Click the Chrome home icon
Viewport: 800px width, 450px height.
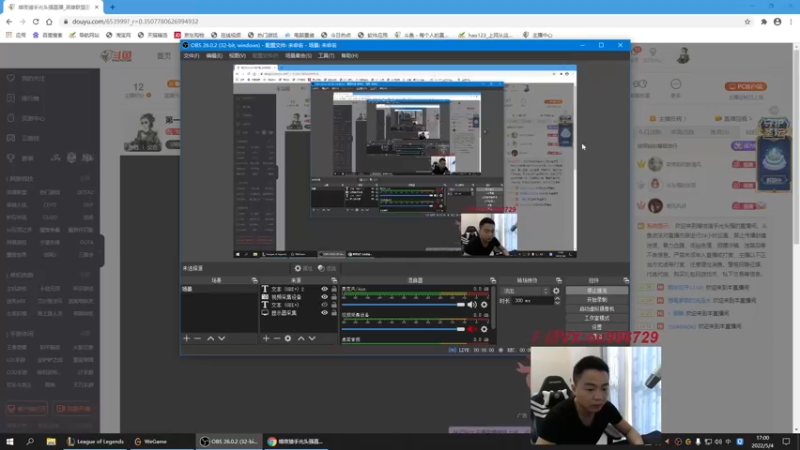point(49,21)
